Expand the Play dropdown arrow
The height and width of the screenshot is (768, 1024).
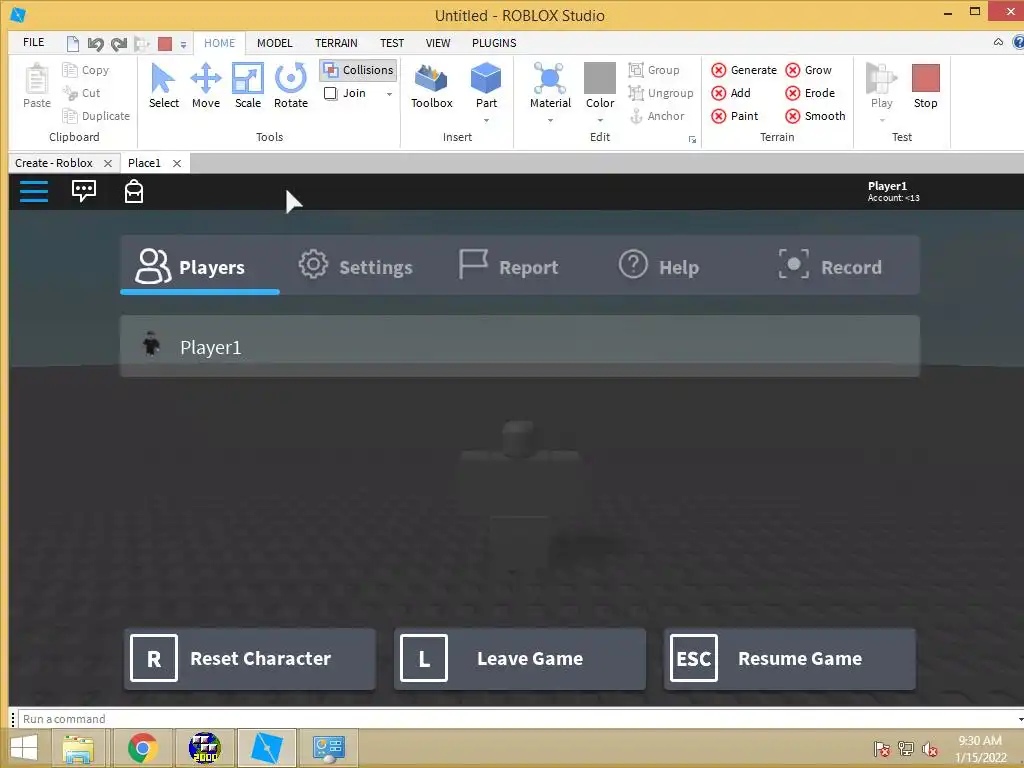[x=882, y=120]
